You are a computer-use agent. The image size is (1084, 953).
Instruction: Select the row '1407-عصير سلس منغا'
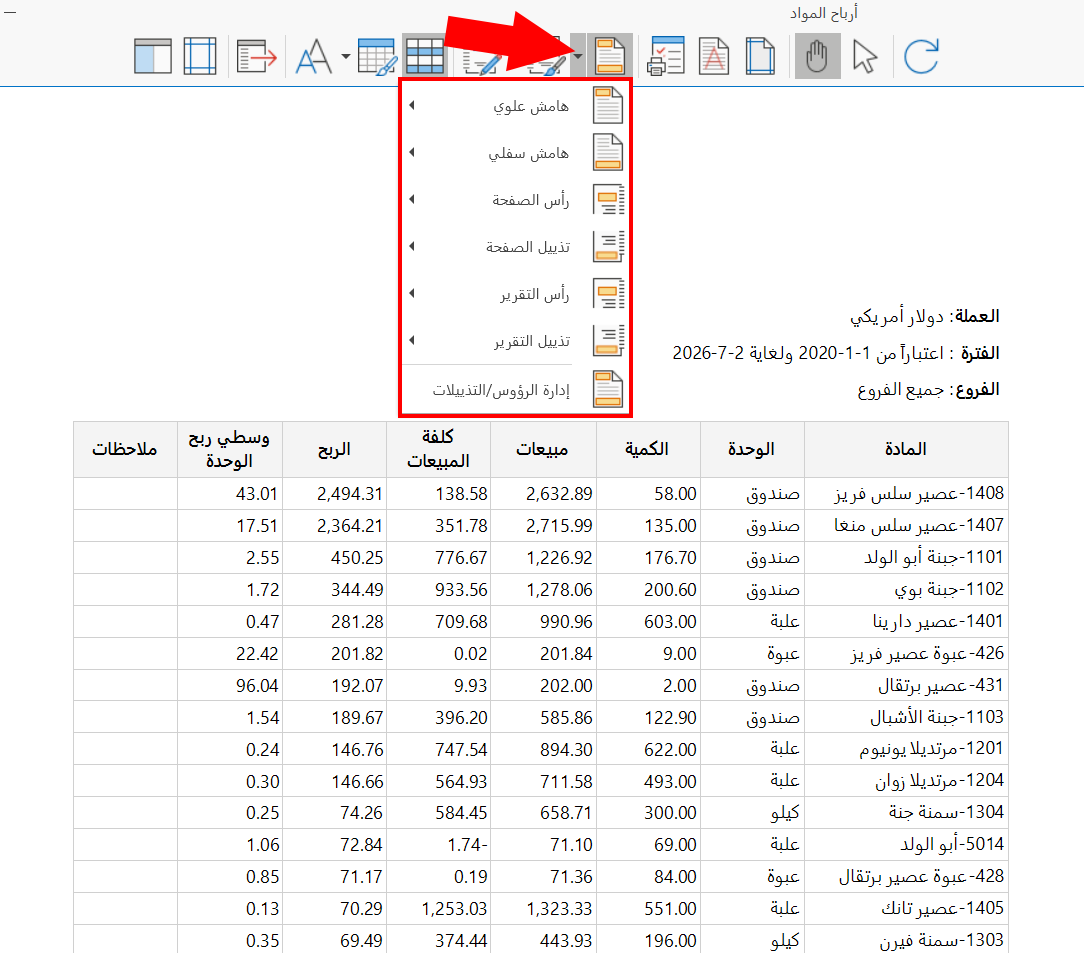pyautogui.click(x=541, y=525)
